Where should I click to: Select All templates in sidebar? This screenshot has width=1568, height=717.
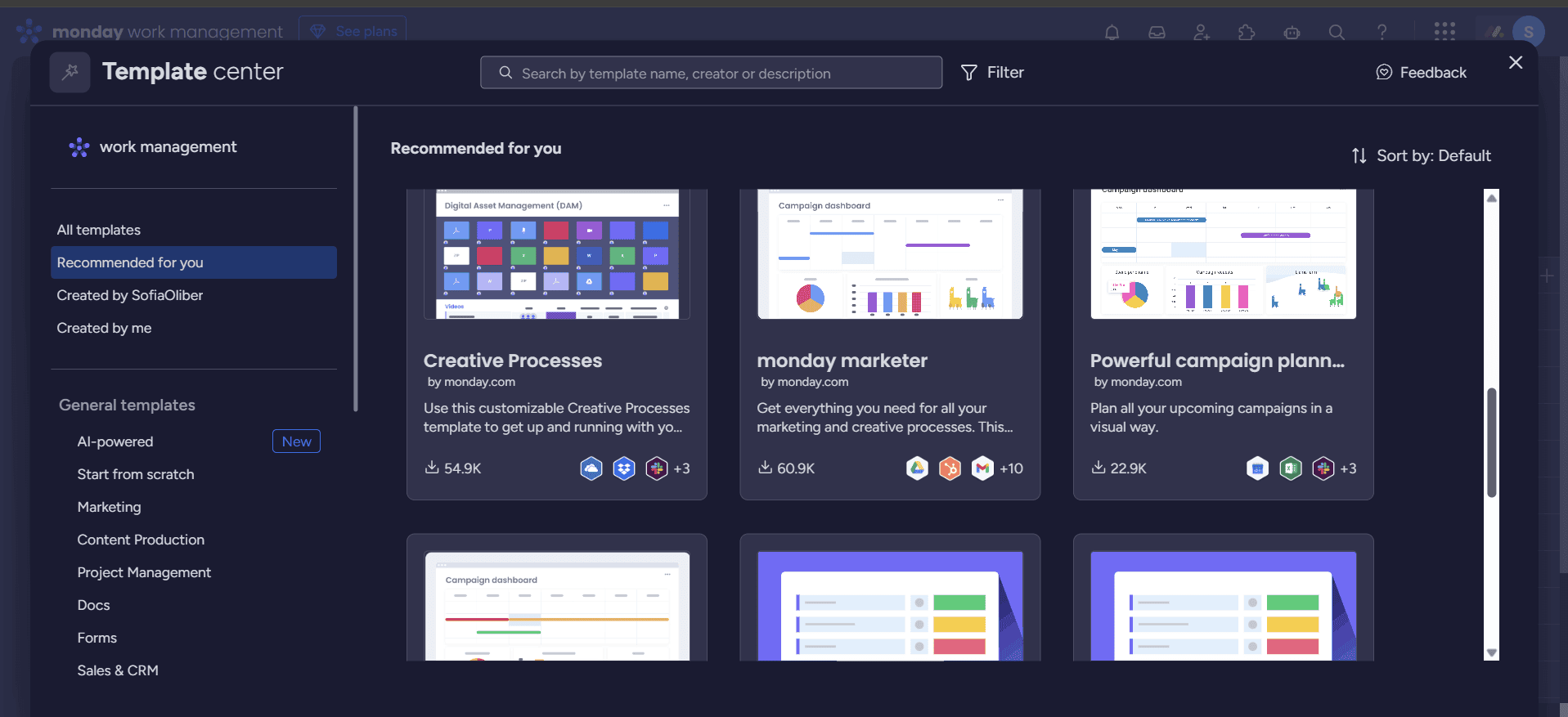99,230
